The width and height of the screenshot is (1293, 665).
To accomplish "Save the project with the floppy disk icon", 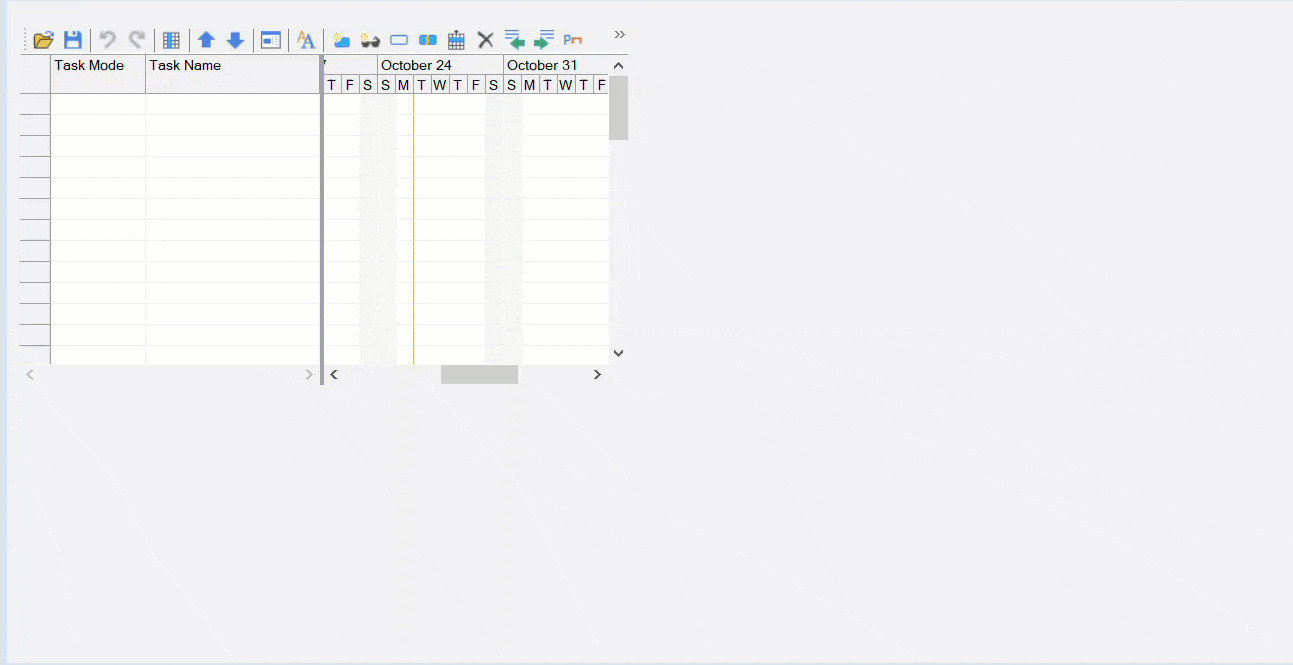I will [73, 40].
